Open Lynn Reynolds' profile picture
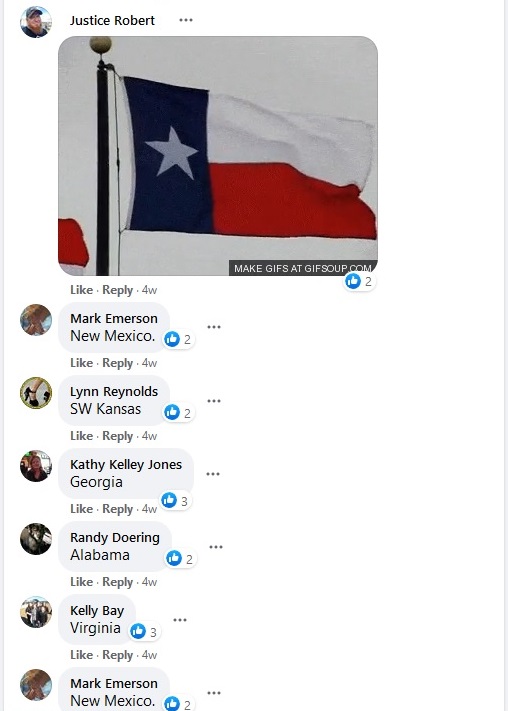 36,393
